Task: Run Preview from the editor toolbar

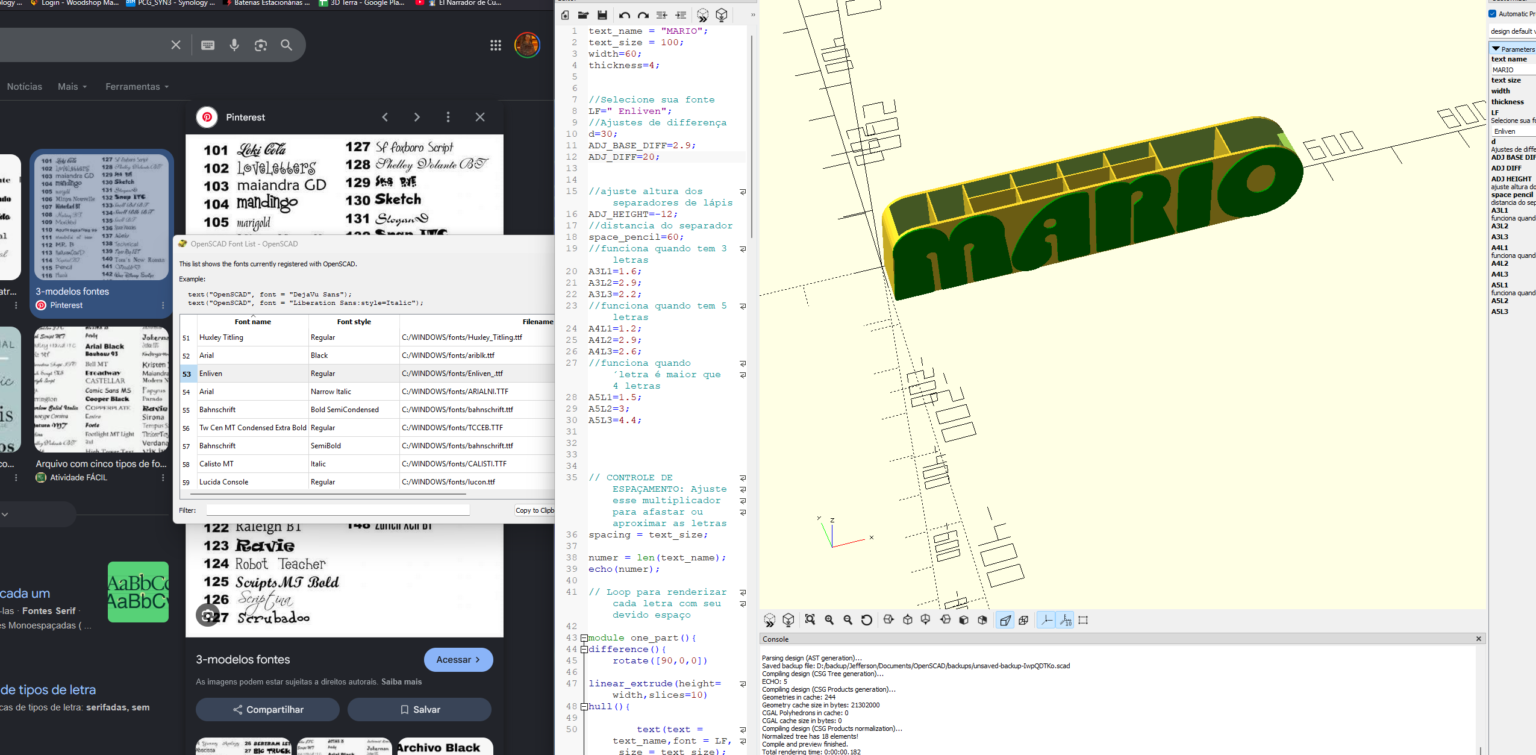Action: [703, 15]
